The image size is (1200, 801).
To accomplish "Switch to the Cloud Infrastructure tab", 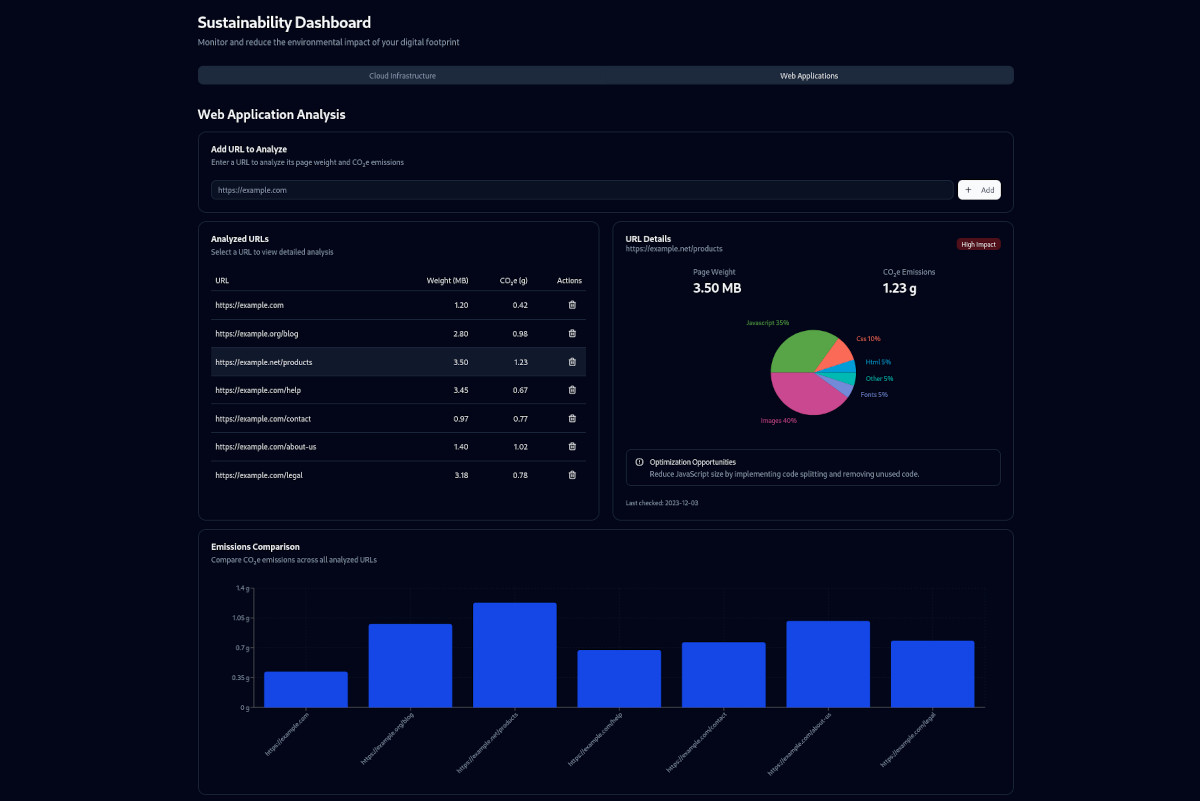I will pos(402,76).
